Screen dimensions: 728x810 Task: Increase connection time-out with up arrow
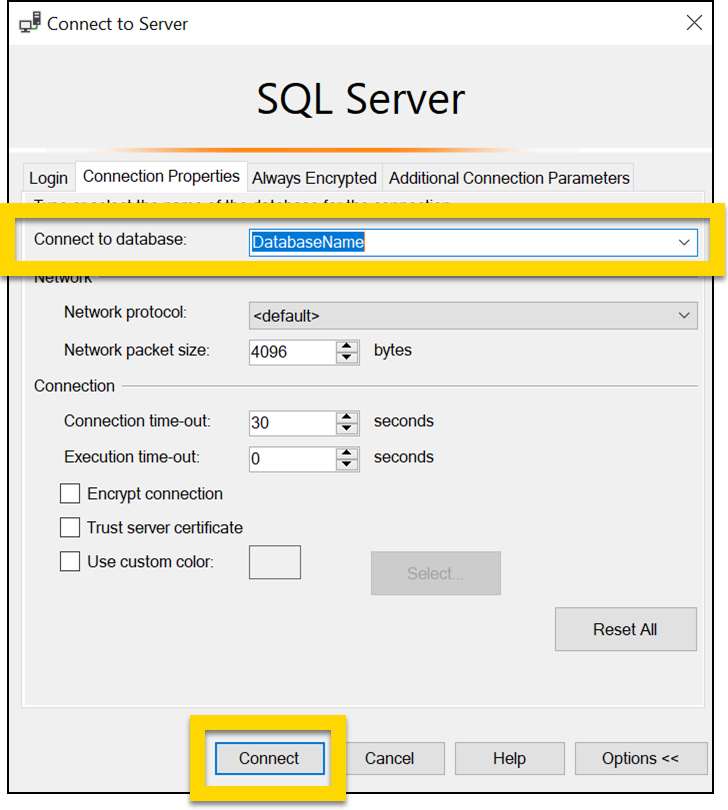click(x=347, y=417)
